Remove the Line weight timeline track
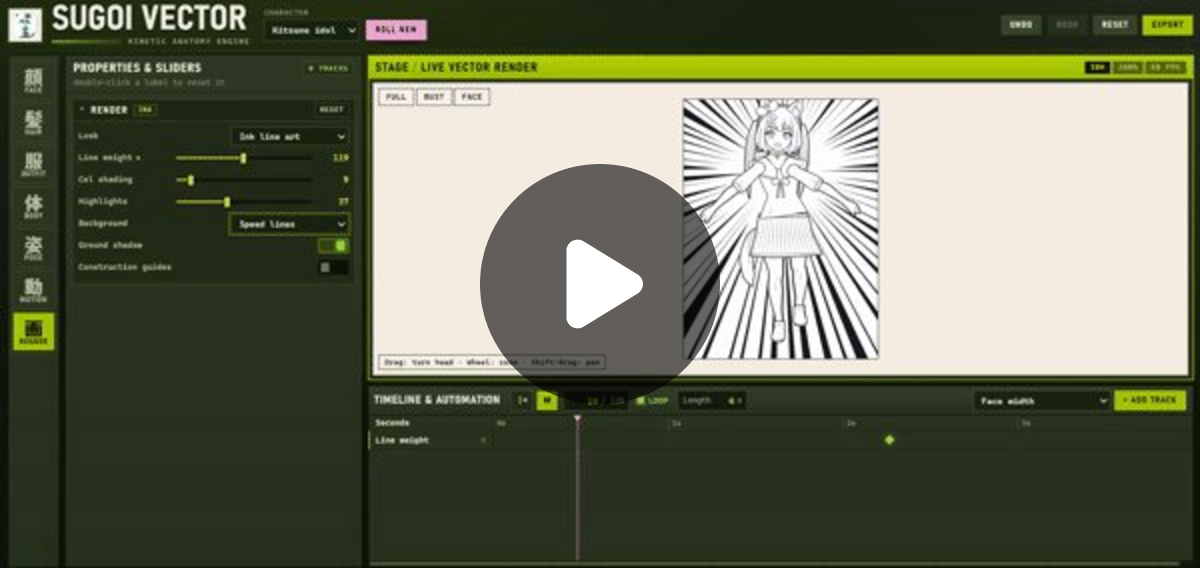Image resolution: width=1200 pixels, height=568 pixels. pos(484,440)
